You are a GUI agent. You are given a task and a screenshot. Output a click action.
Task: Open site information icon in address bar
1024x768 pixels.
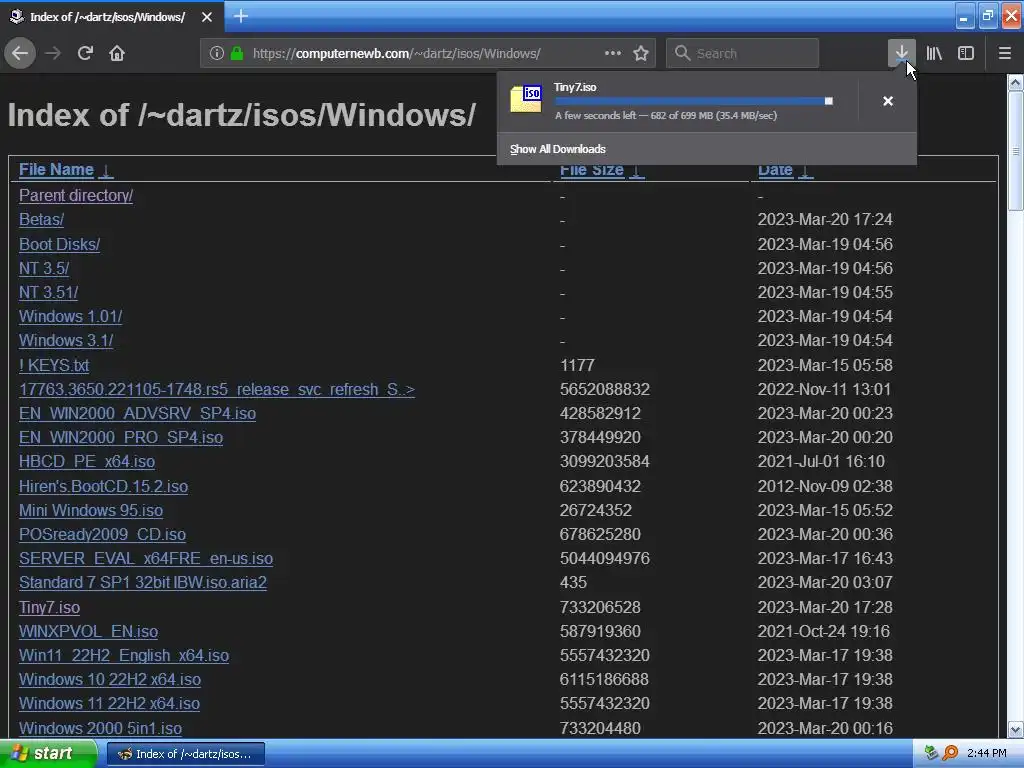217,53
